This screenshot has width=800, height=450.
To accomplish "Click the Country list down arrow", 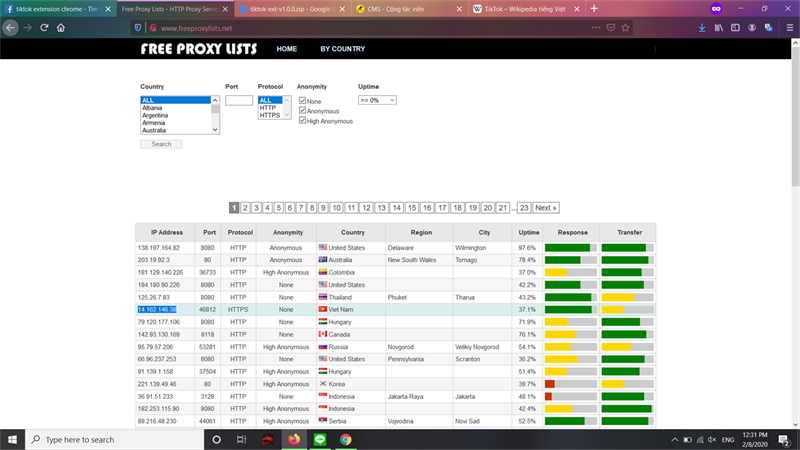I will 215,130.
